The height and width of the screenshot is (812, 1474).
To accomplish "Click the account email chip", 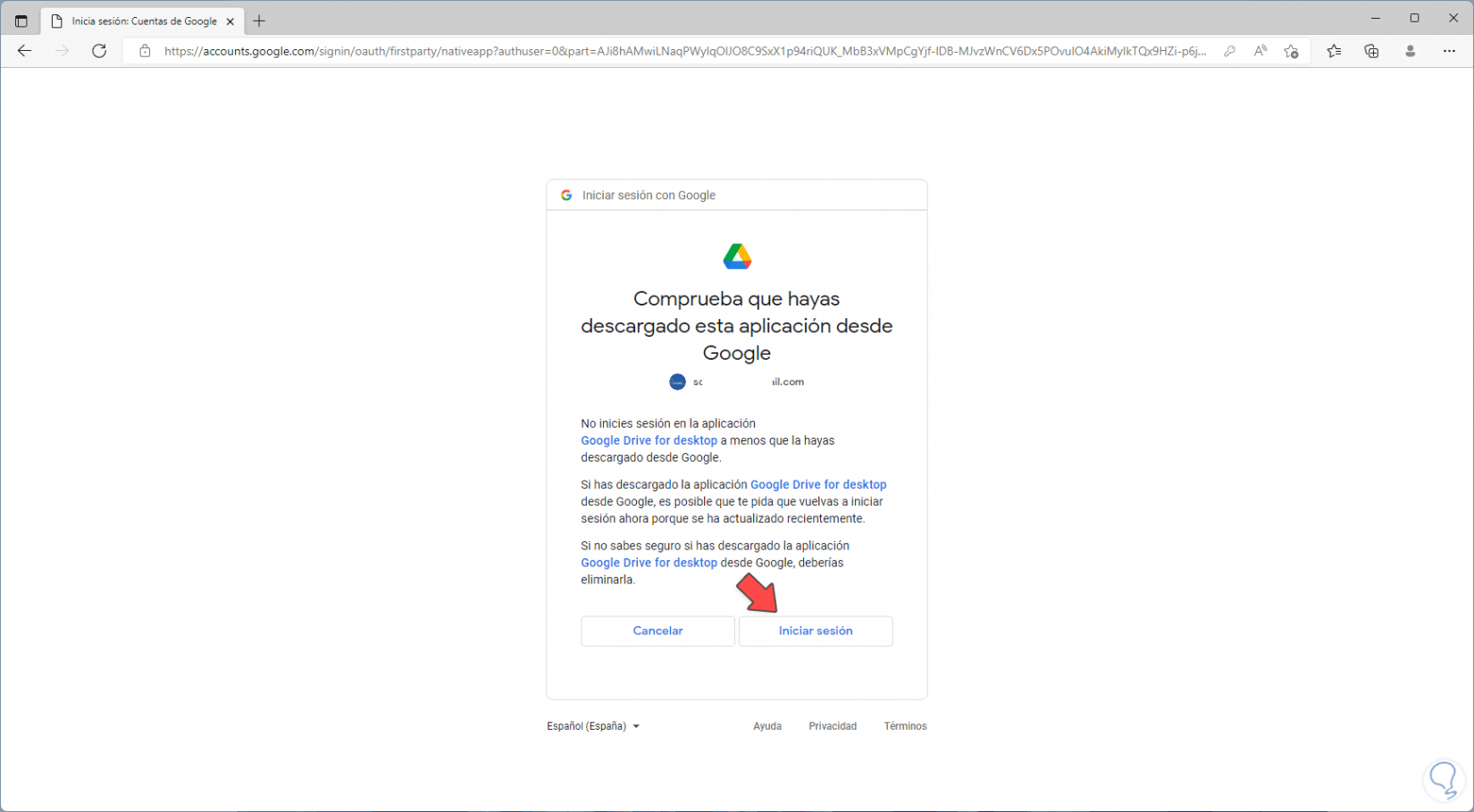I will point(737,381).
